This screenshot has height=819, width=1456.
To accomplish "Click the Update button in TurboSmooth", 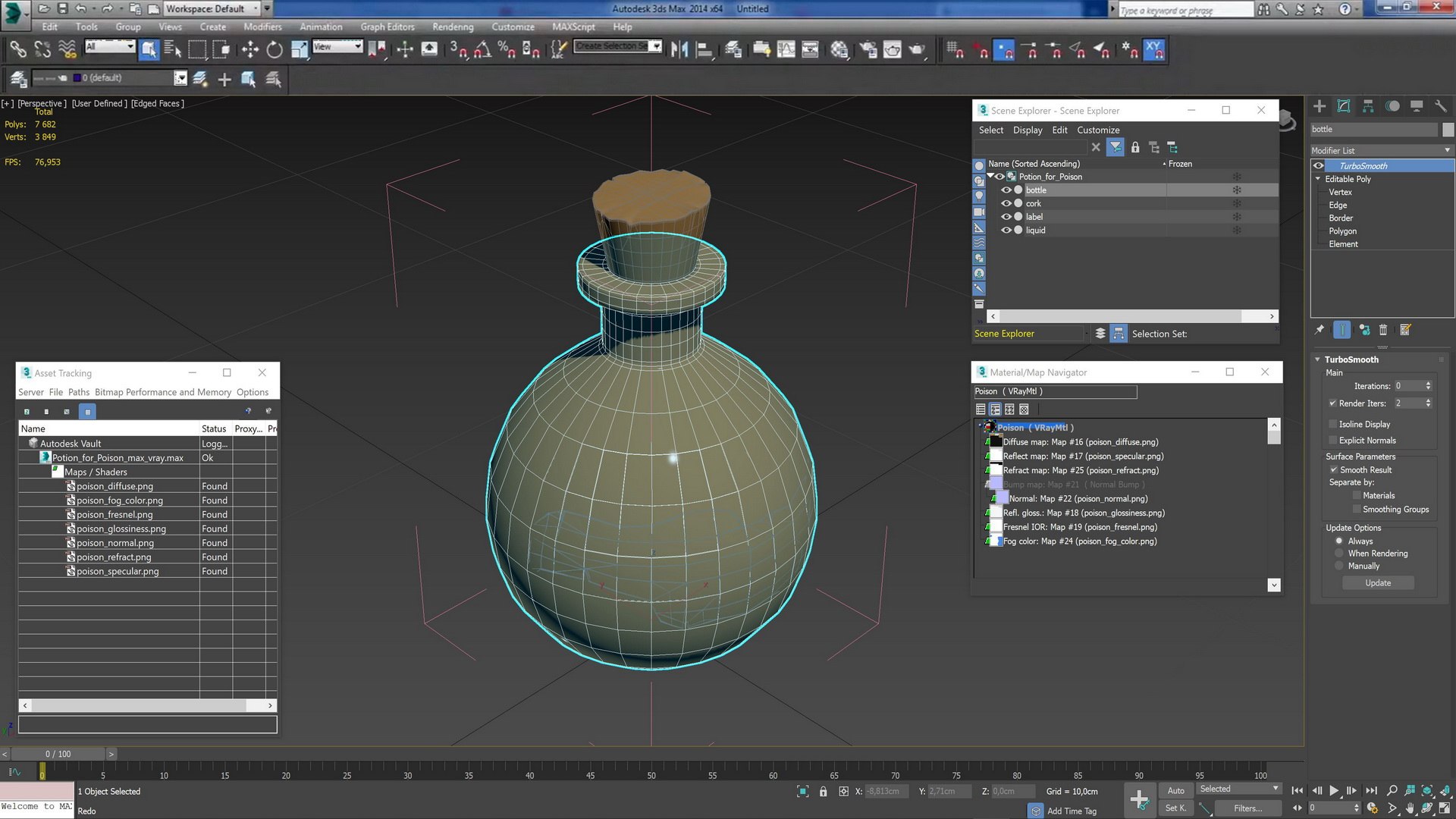I will (1378, 582).
